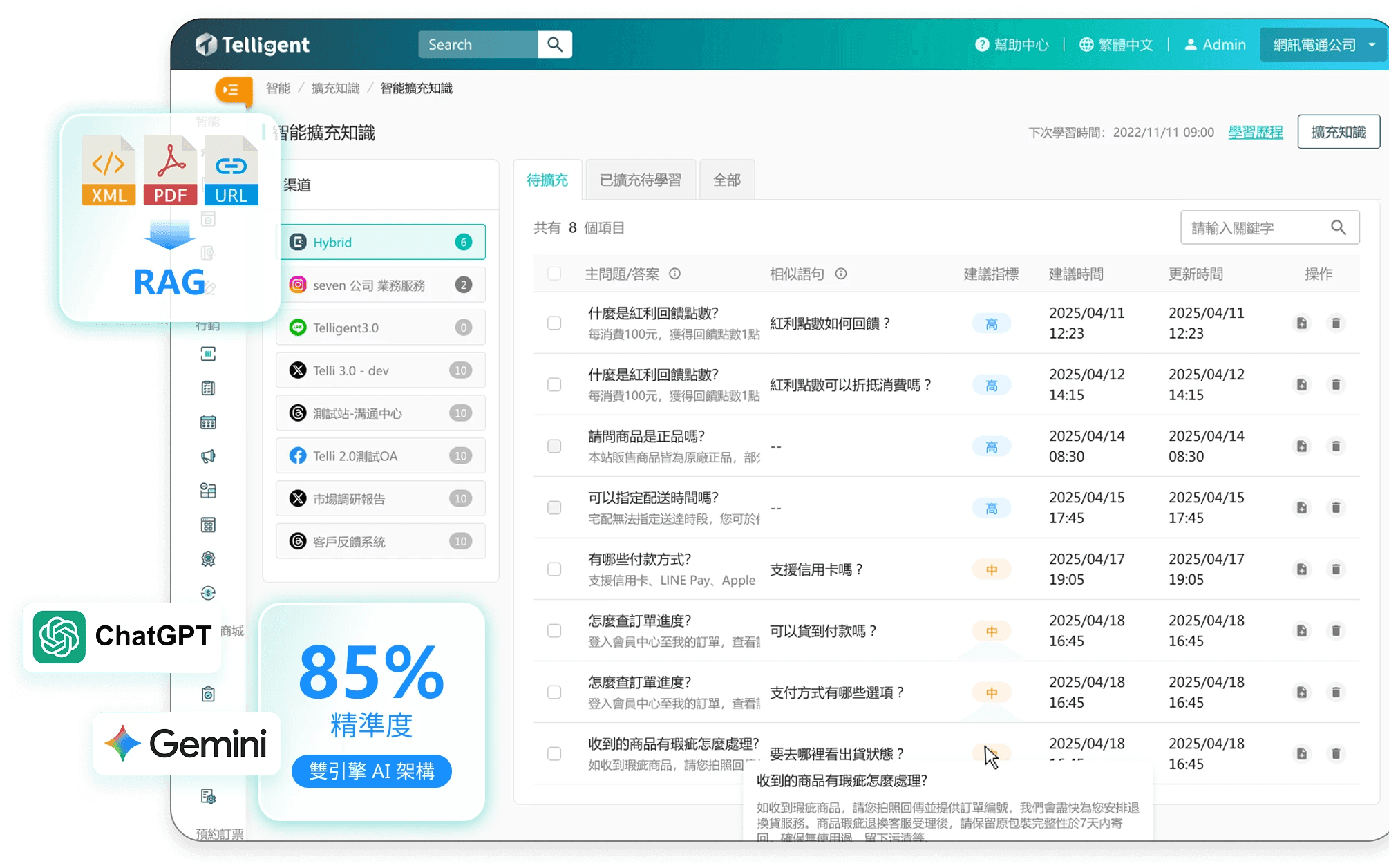Click info icon next to 相似語句 header
The height and width of the screenshot is (868, 1389).
[x=841, y=274]
